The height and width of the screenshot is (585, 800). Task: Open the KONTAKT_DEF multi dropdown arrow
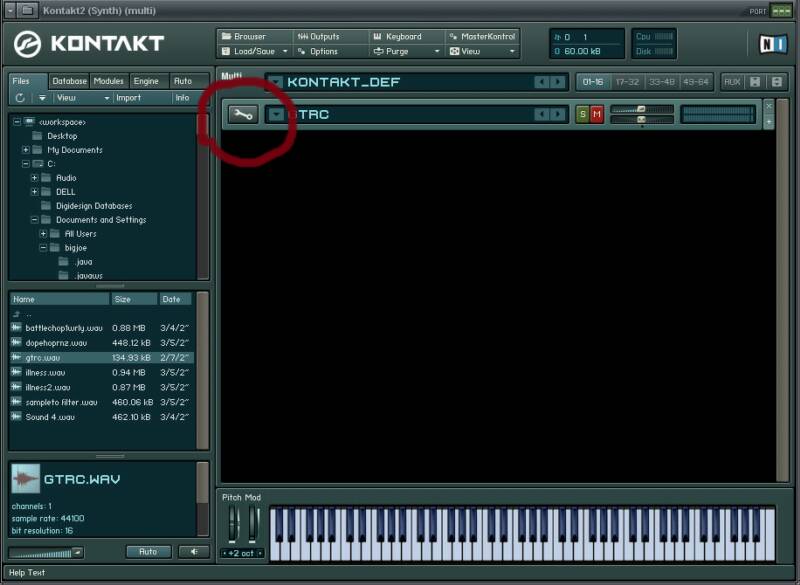coord(276,82)
